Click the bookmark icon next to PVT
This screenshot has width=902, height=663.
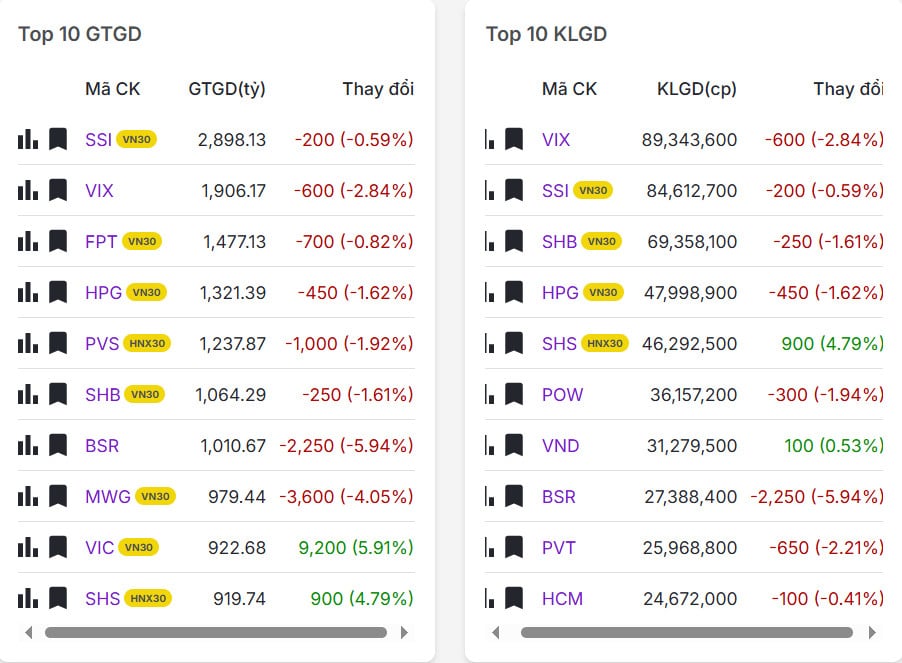pyautogui.click(x=514, y=547)
